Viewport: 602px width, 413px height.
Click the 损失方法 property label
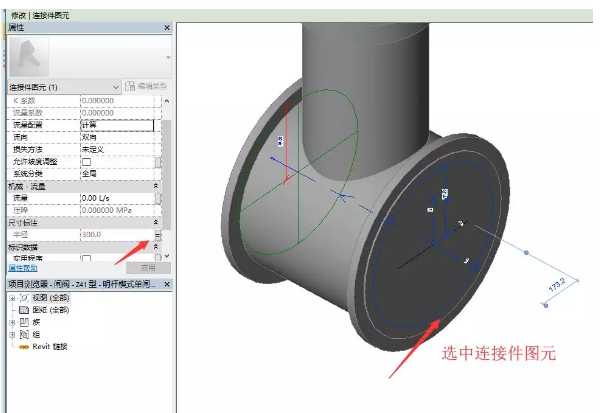tap(28, 149)
